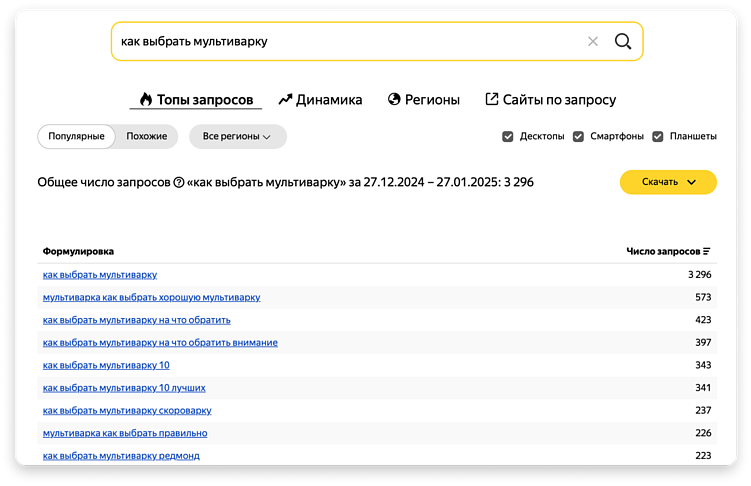
Task: Select the Топы запросов tab
Action: coord(196,100)
